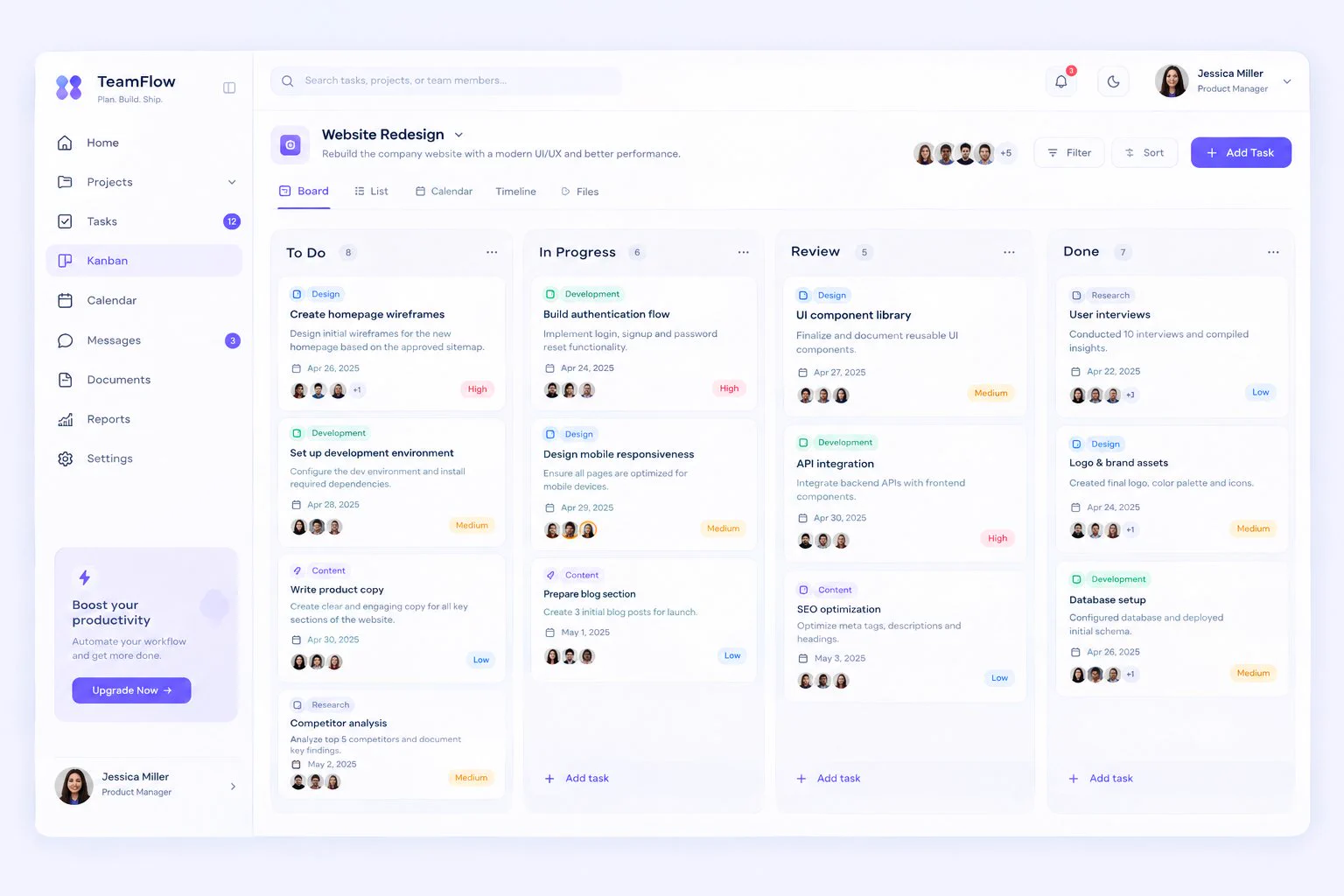
Task: Expand the Jessica Miller profile in the sidebar footer
Action: point(233,787)
